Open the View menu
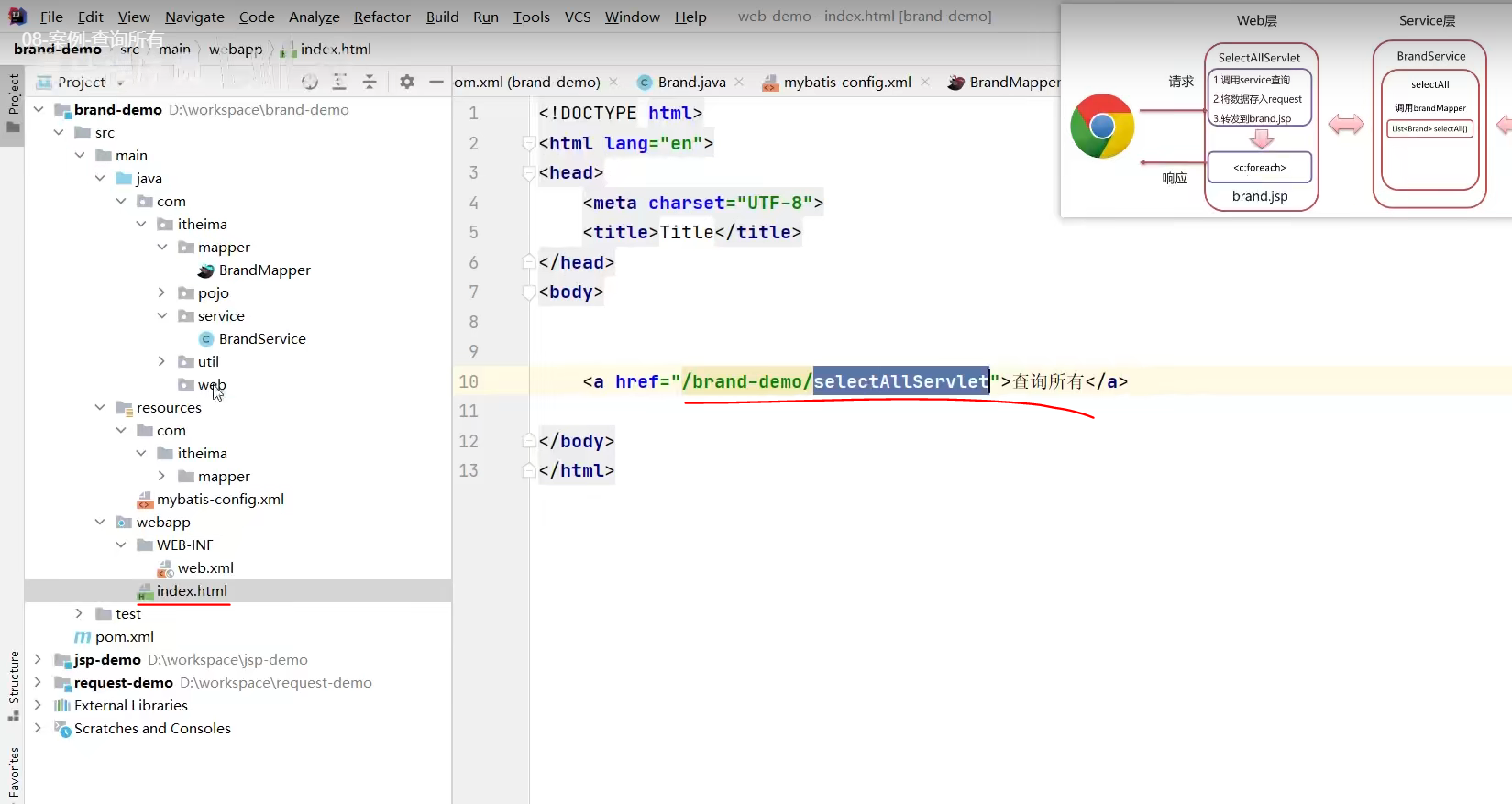The width and height of the screenshot is (1512, 804). click(x=134, y=17)
